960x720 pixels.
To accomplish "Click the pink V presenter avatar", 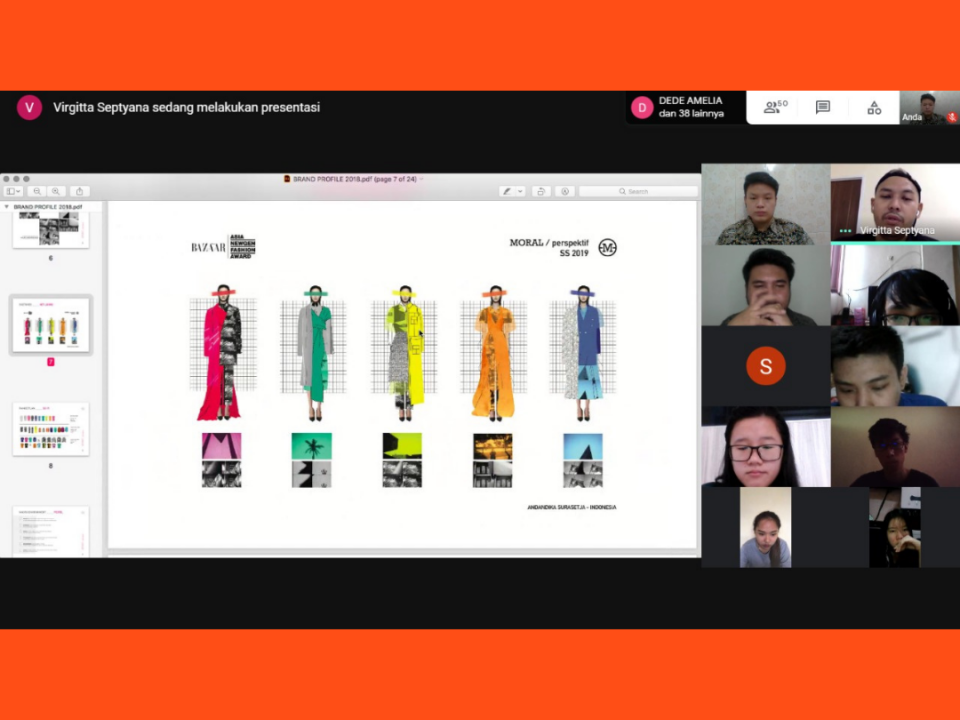I will pos(29,108).
